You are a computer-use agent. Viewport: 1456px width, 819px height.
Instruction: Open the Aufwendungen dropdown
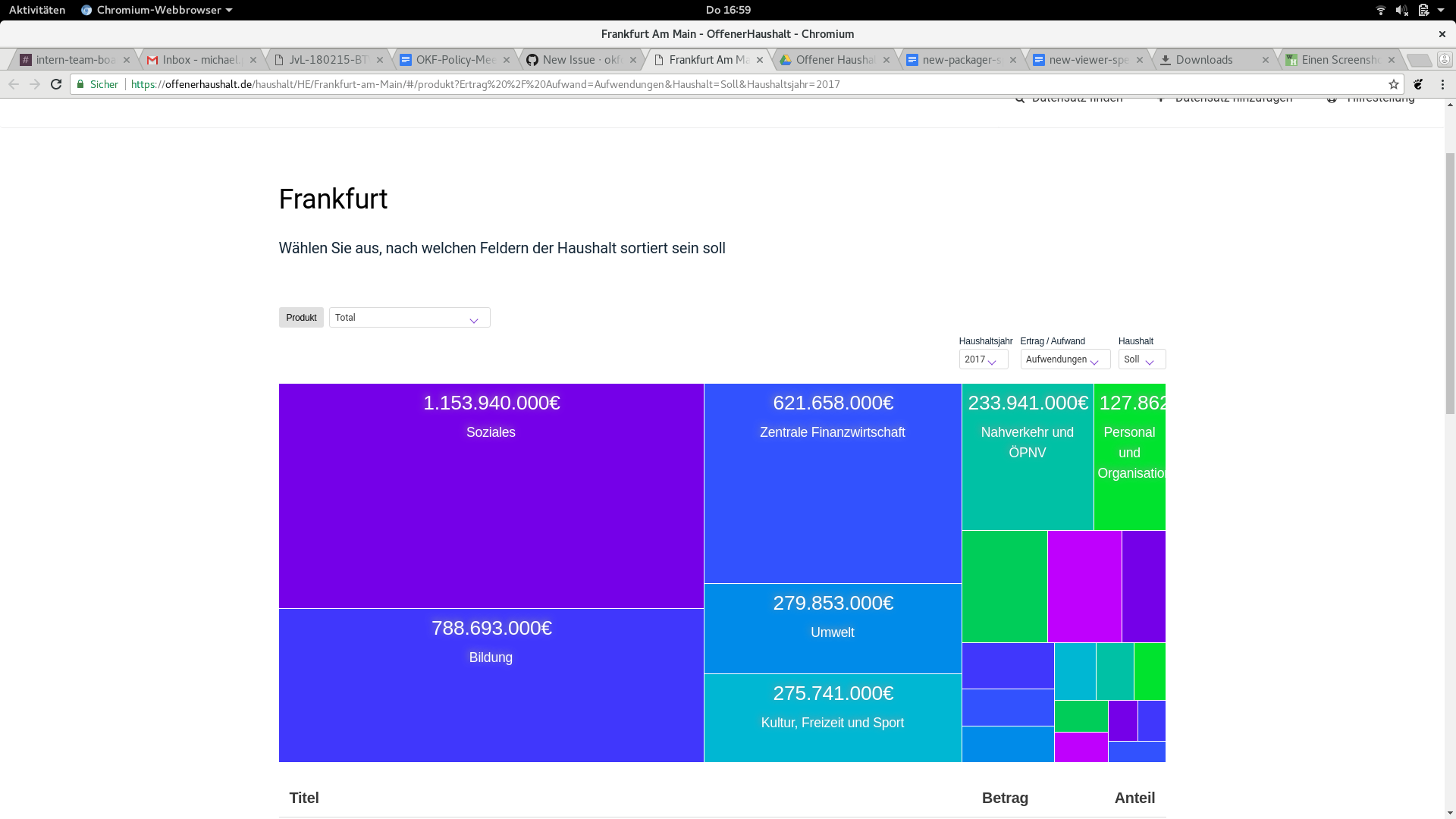click(x=1065, y=359)
